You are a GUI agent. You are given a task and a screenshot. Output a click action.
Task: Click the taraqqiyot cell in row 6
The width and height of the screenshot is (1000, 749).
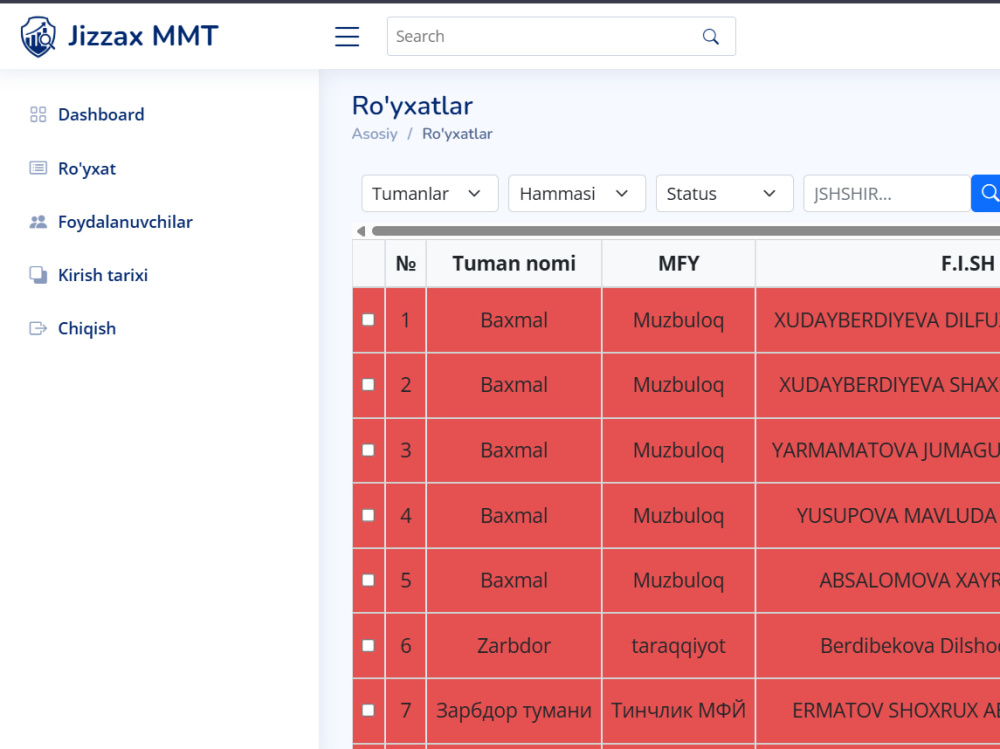(679, 646)
